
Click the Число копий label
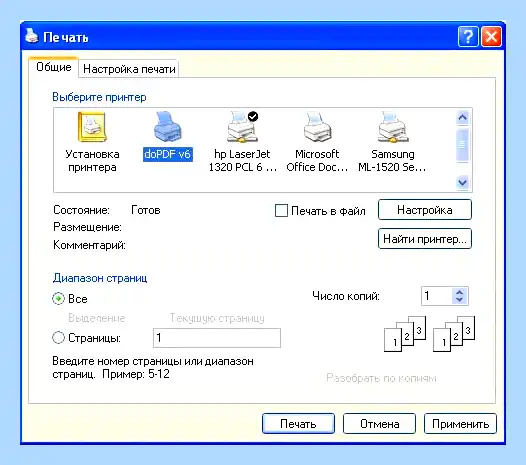pyautogui.click(x=346, y=296)
